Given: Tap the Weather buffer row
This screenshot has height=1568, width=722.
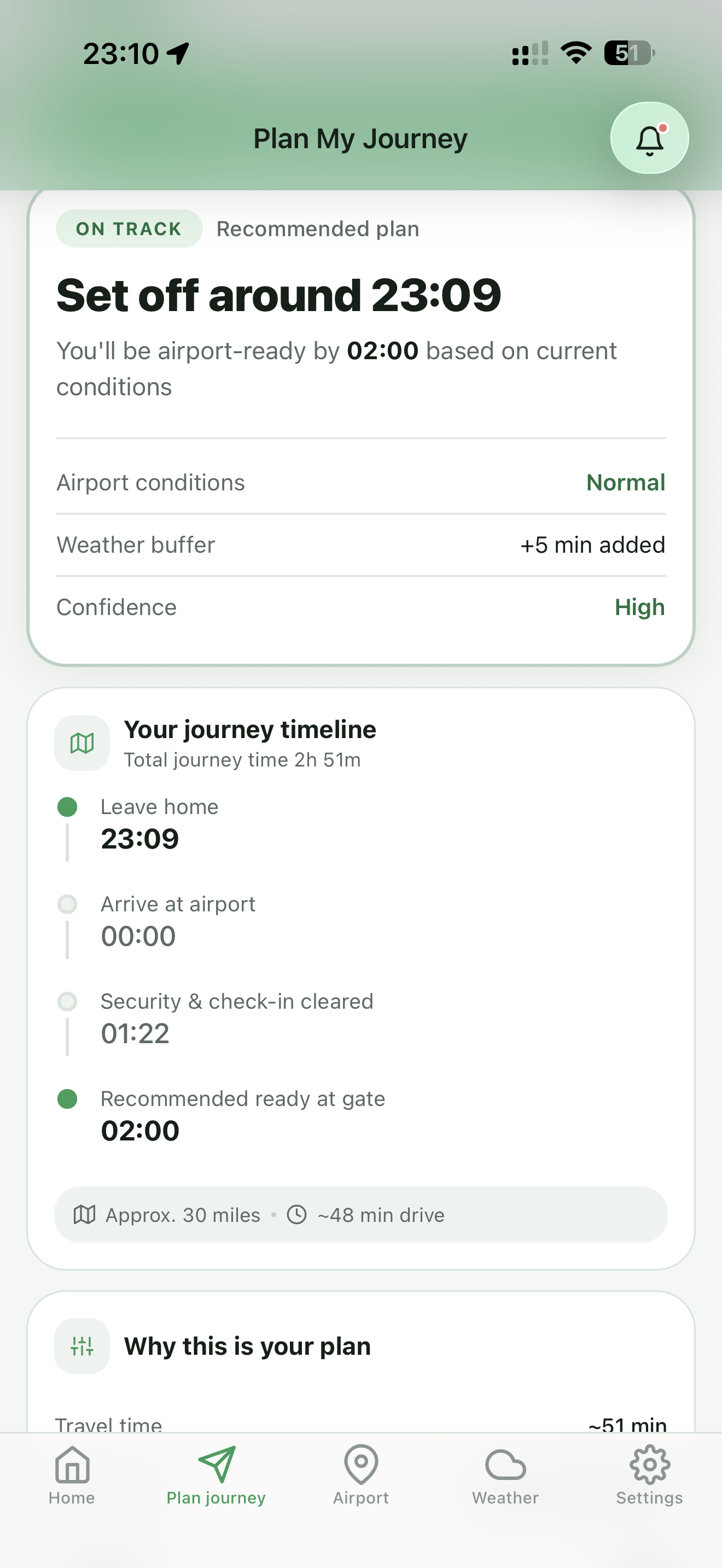Looking at the screenshot, I should [x=361, y=545].
